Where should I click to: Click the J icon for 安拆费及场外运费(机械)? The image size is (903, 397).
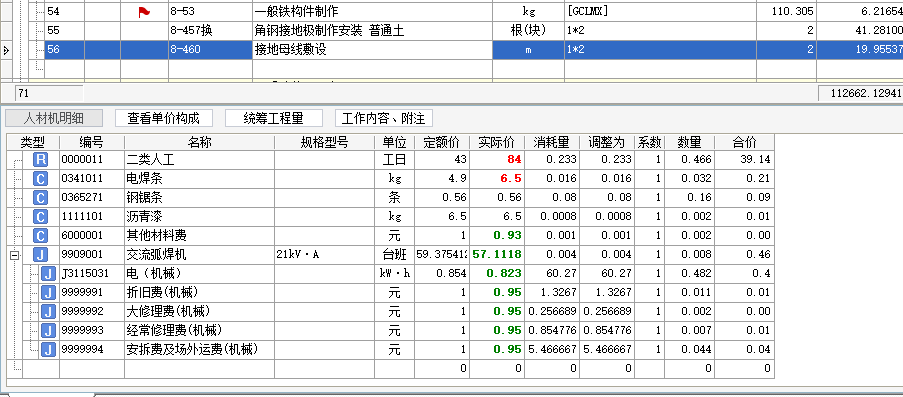point(48,349)
